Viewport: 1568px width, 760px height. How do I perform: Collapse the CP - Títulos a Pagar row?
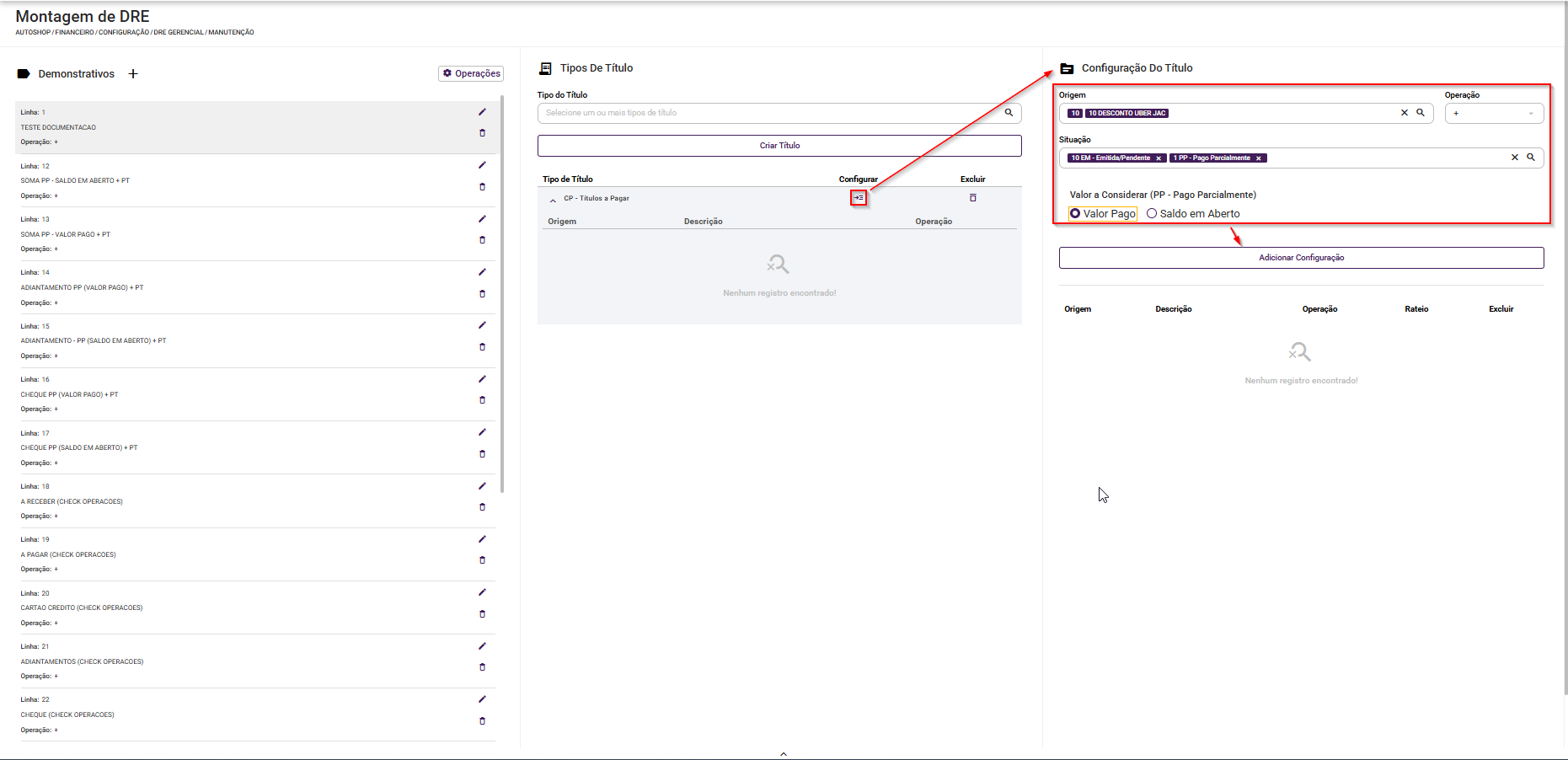553,200
